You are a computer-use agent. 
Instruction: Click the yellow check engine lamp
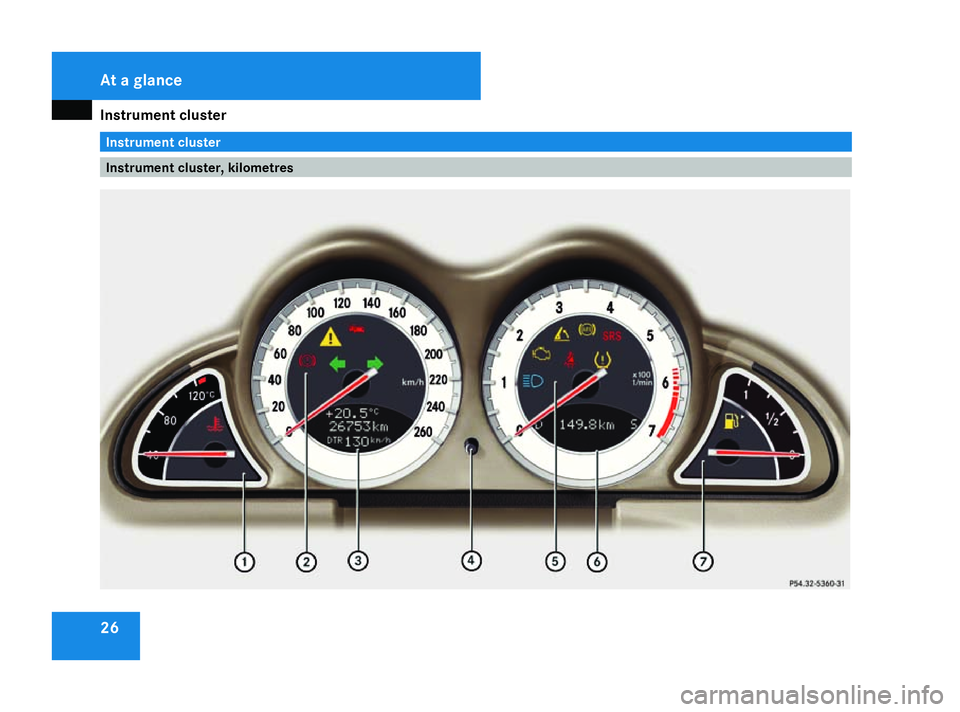click(x=541, y=354)
